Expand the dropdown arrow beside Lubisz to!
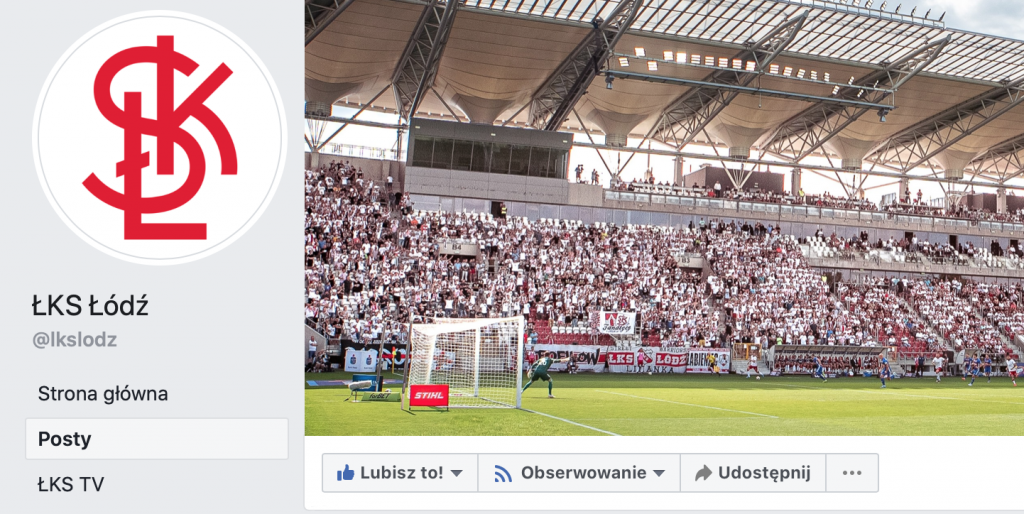 (x=456, y=474)
